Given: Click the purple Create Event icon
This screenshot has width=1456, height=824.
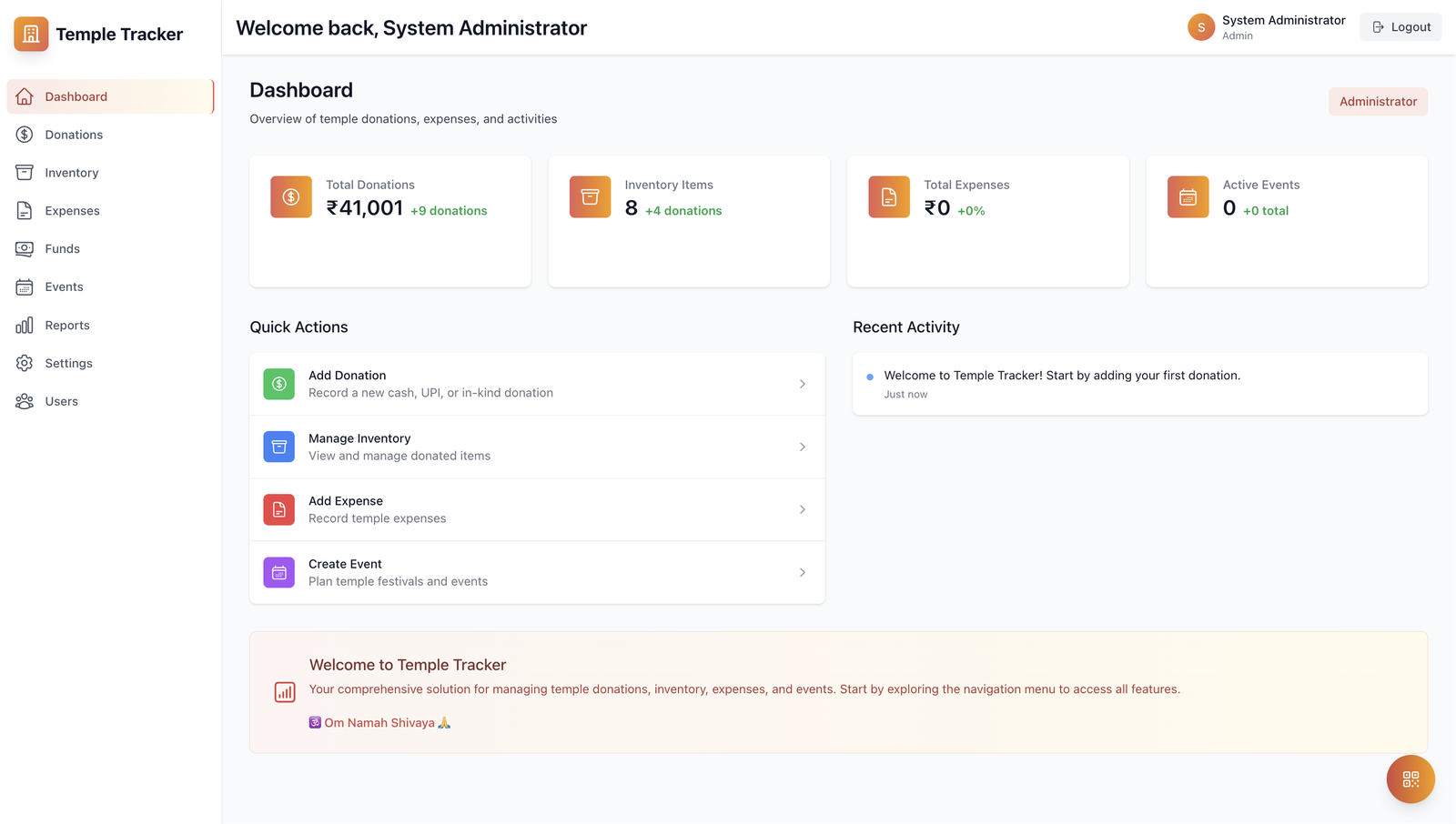Looking at the screenshot, I should coord(279,573).
